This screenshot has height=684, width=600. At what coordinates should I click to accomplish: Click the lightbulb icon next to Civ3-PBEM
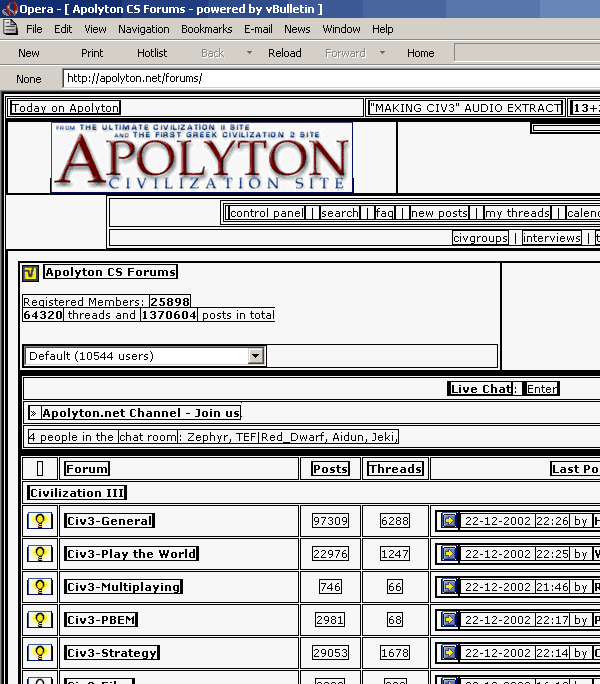(x=40, y=620)
